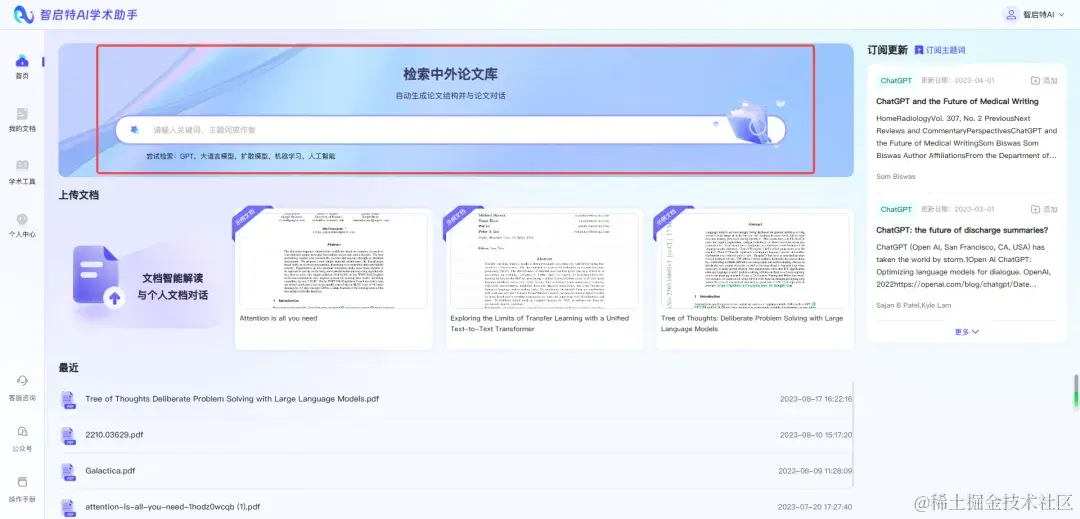Click ChatGPT tag dated 2023-04-01
The image size is (1080, 519).
coord(896,81)
